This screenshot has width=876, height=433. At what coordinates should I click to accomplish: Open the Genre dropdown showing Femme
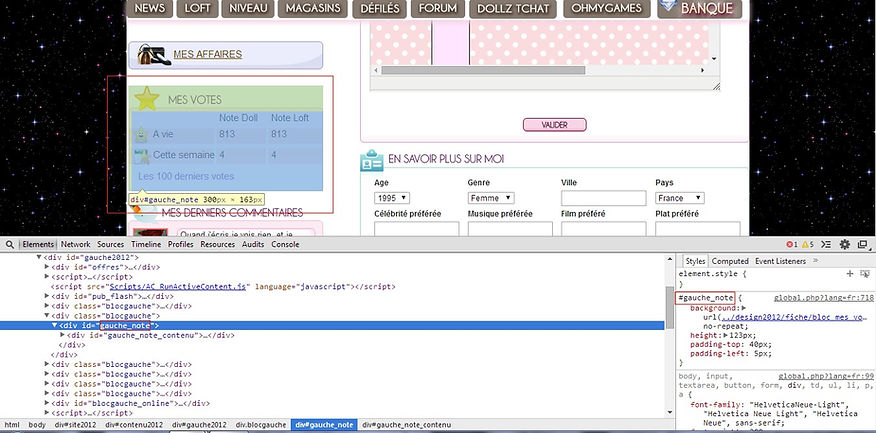(x=491, y=198)
